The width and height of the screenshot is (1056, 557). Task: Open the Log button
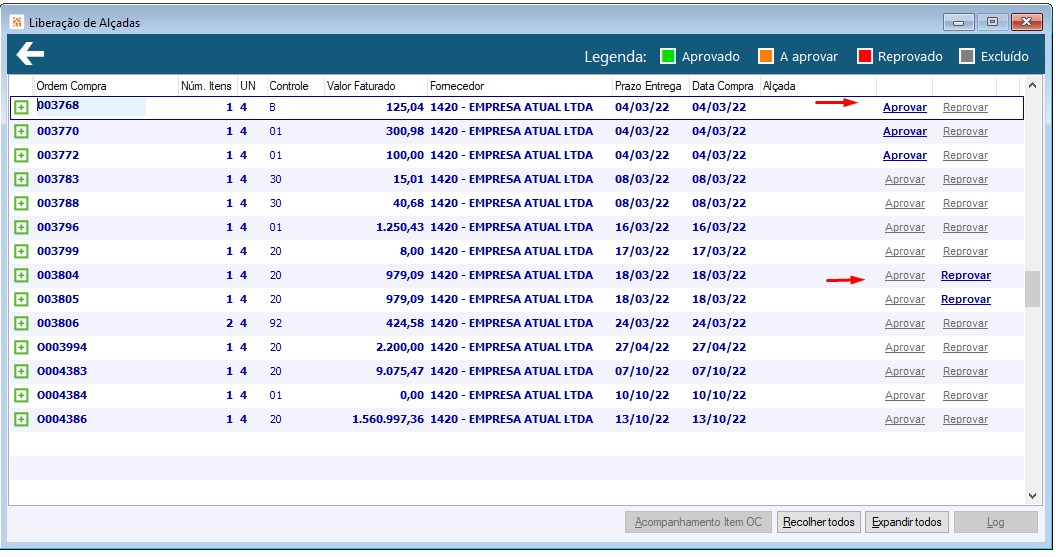(995, 522)
